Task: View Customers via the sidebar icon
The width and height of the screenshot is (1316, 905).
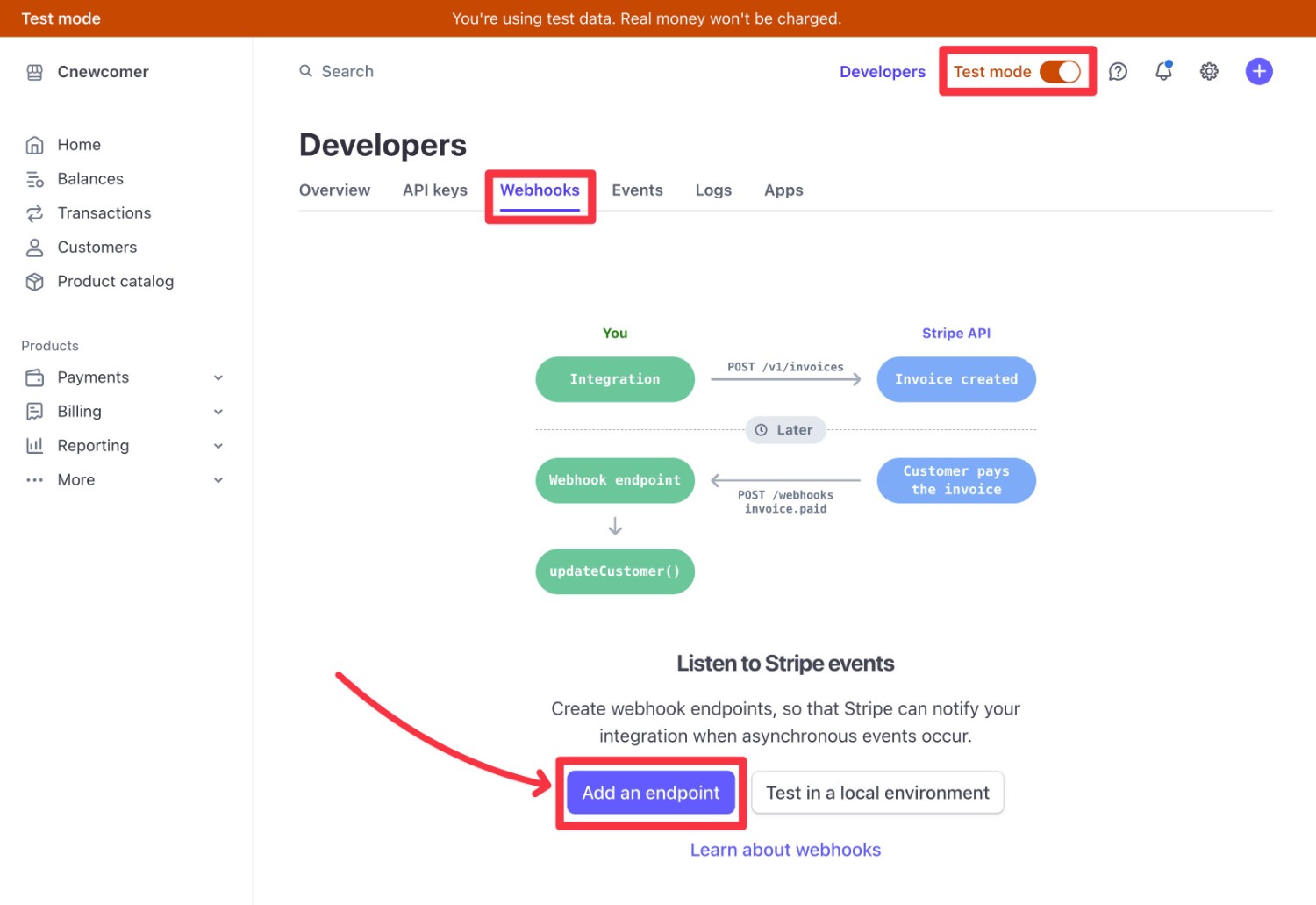Action: pyautogui.click(x=97, y=247)
